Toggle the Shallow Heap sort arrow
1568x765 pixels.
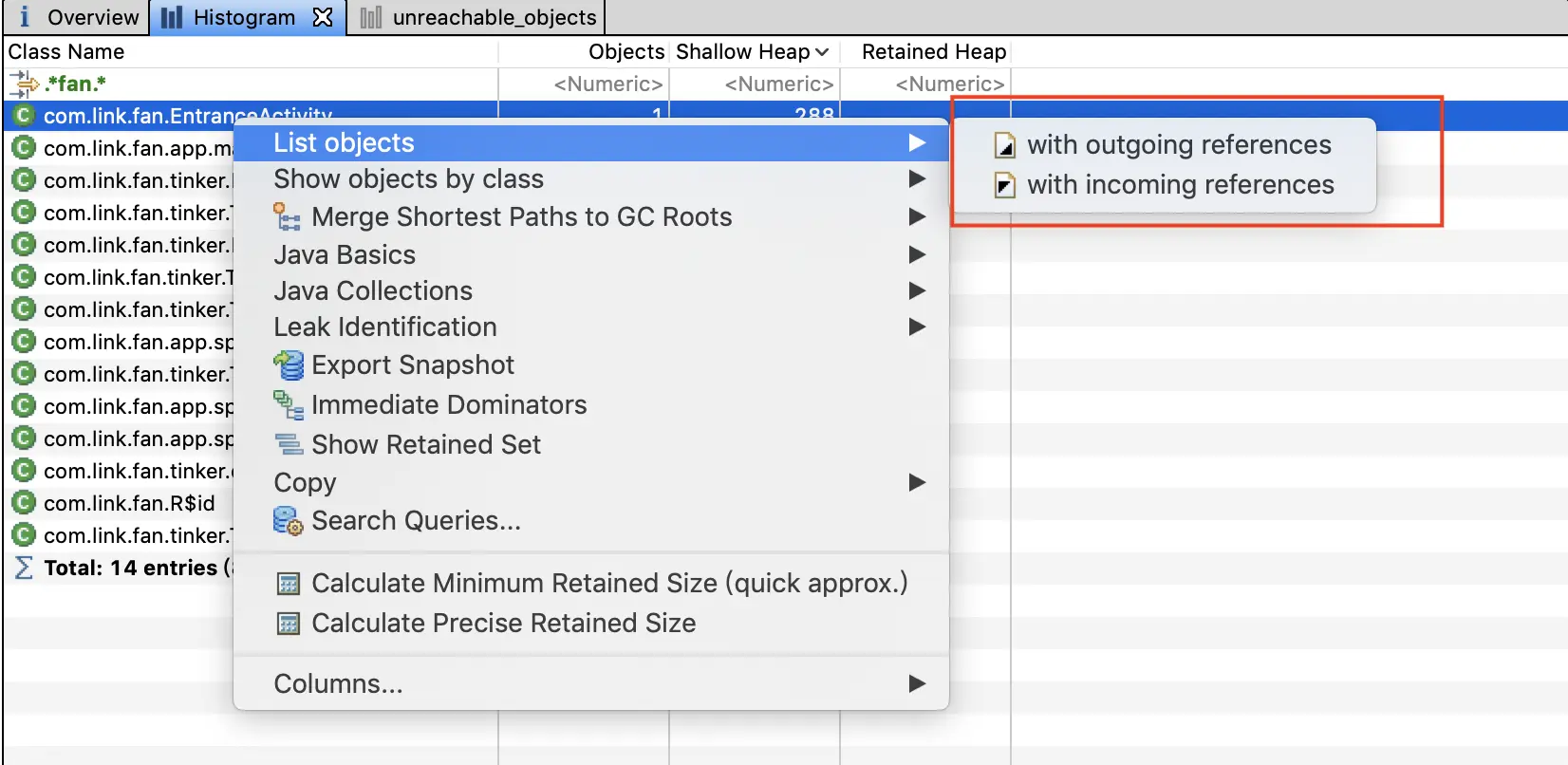pos(822,52)
